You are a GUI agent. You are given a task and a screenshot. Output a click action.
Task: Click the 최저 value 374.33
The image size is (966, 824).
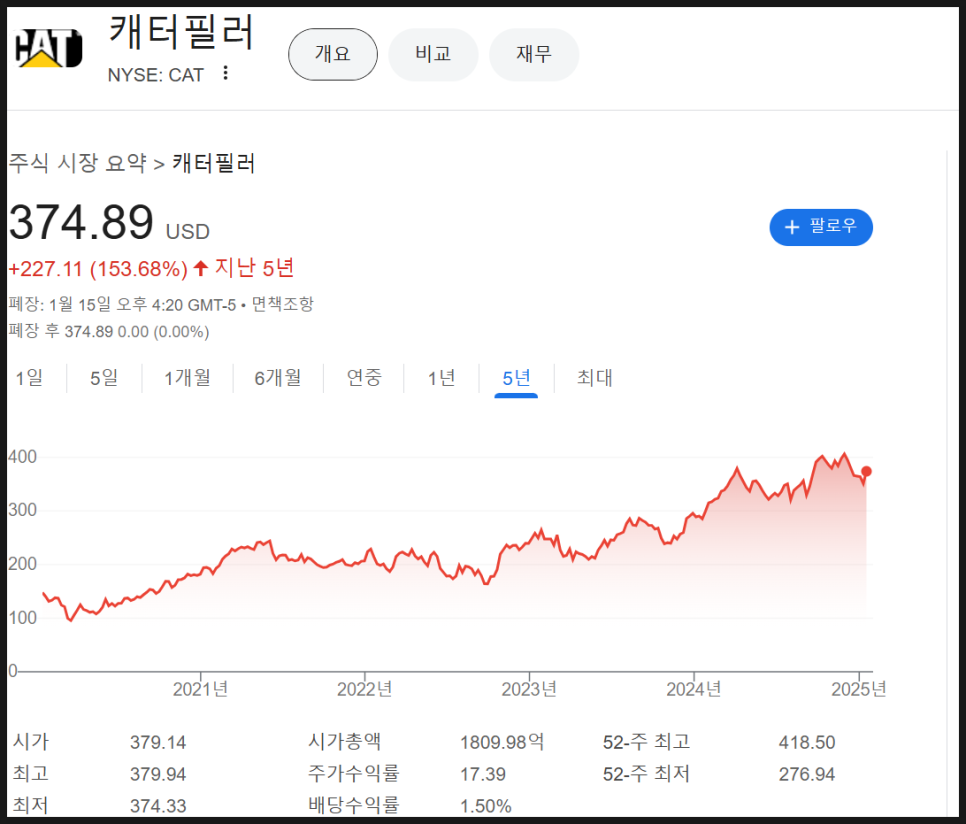pos(158,806)
